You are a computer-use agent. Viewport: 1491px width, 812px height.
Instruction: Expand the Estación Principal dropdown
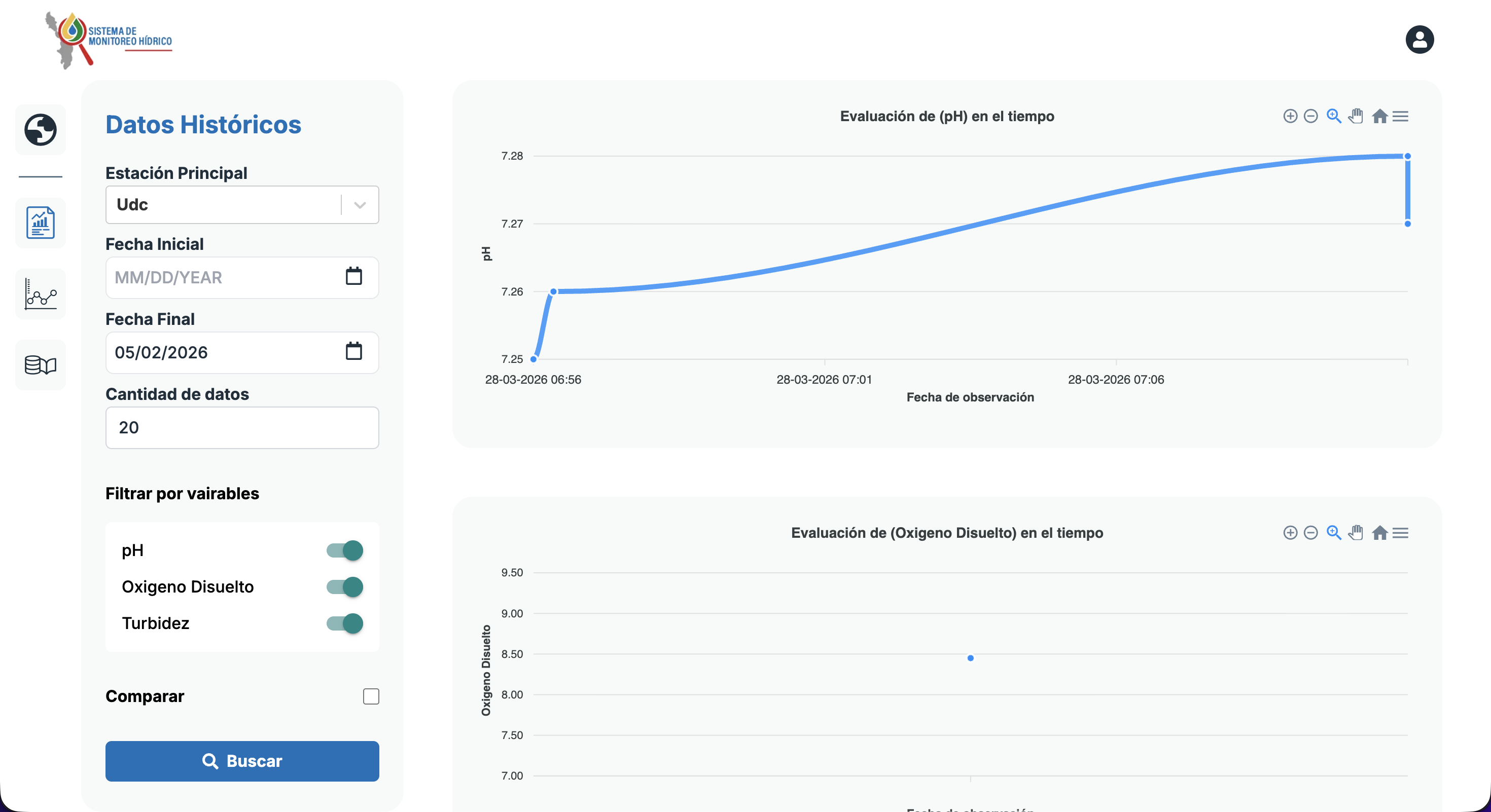click(242, 205)
